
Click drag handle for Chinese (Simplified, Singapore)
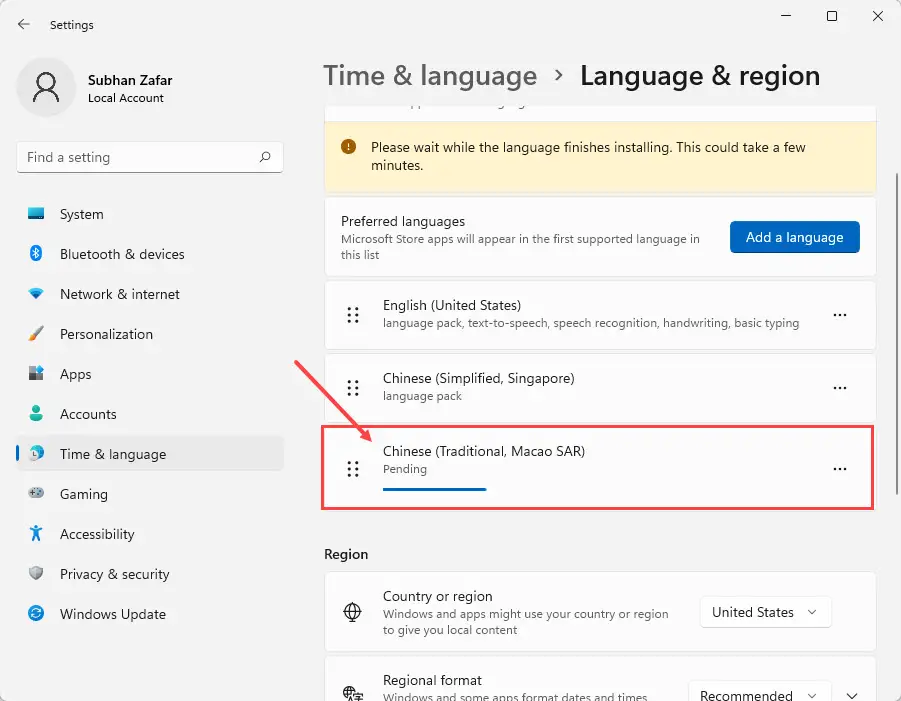pos(353,388)
